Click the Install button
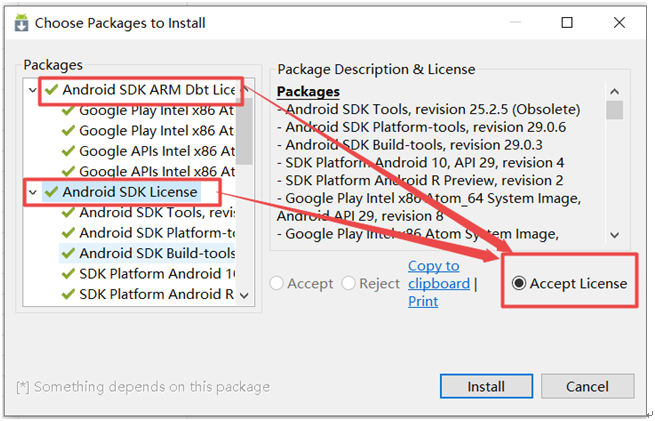Image resolution: width=655 pixels, height=421 pixels. 486,386
